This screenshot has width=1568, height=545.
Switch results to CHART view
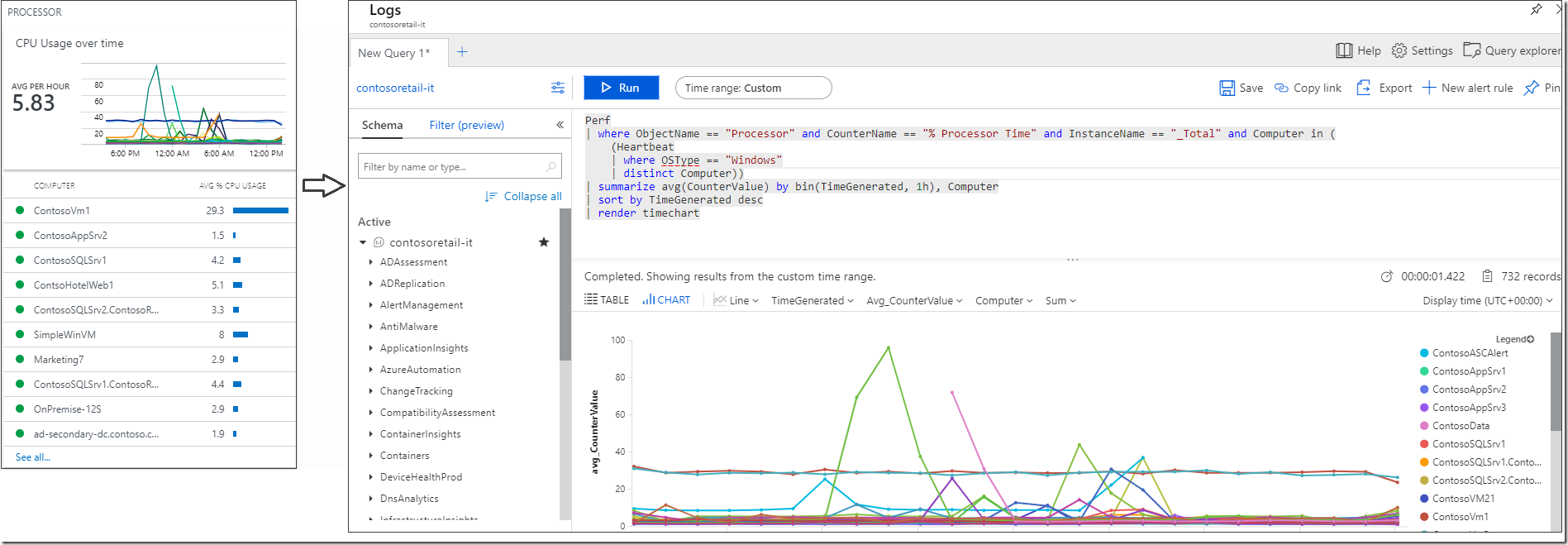pyautogui.click(x=666, y=299)
